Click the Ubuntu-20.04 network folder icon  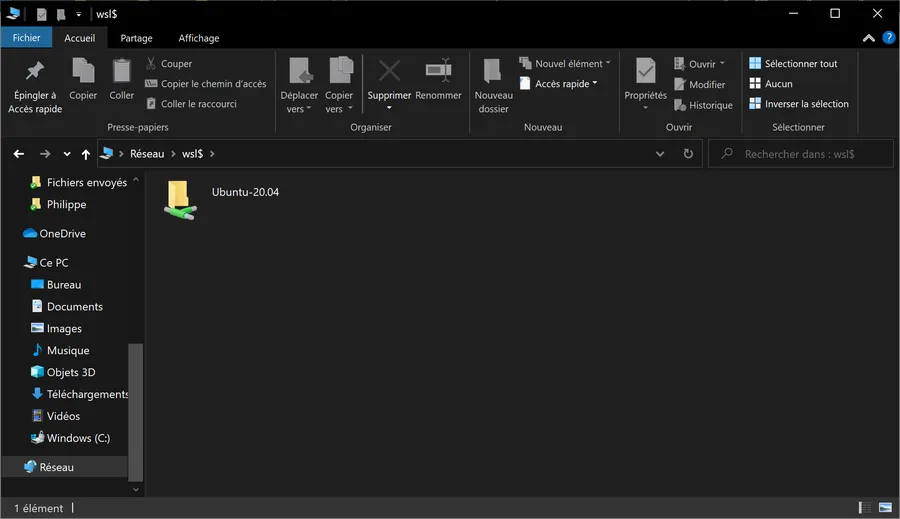pos(180,200)
